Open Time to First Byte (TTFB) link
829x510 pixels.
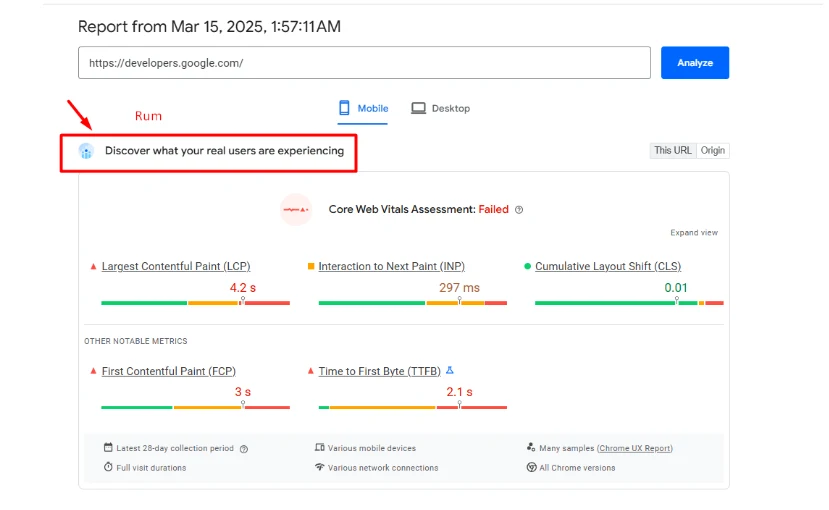[380, 371]
